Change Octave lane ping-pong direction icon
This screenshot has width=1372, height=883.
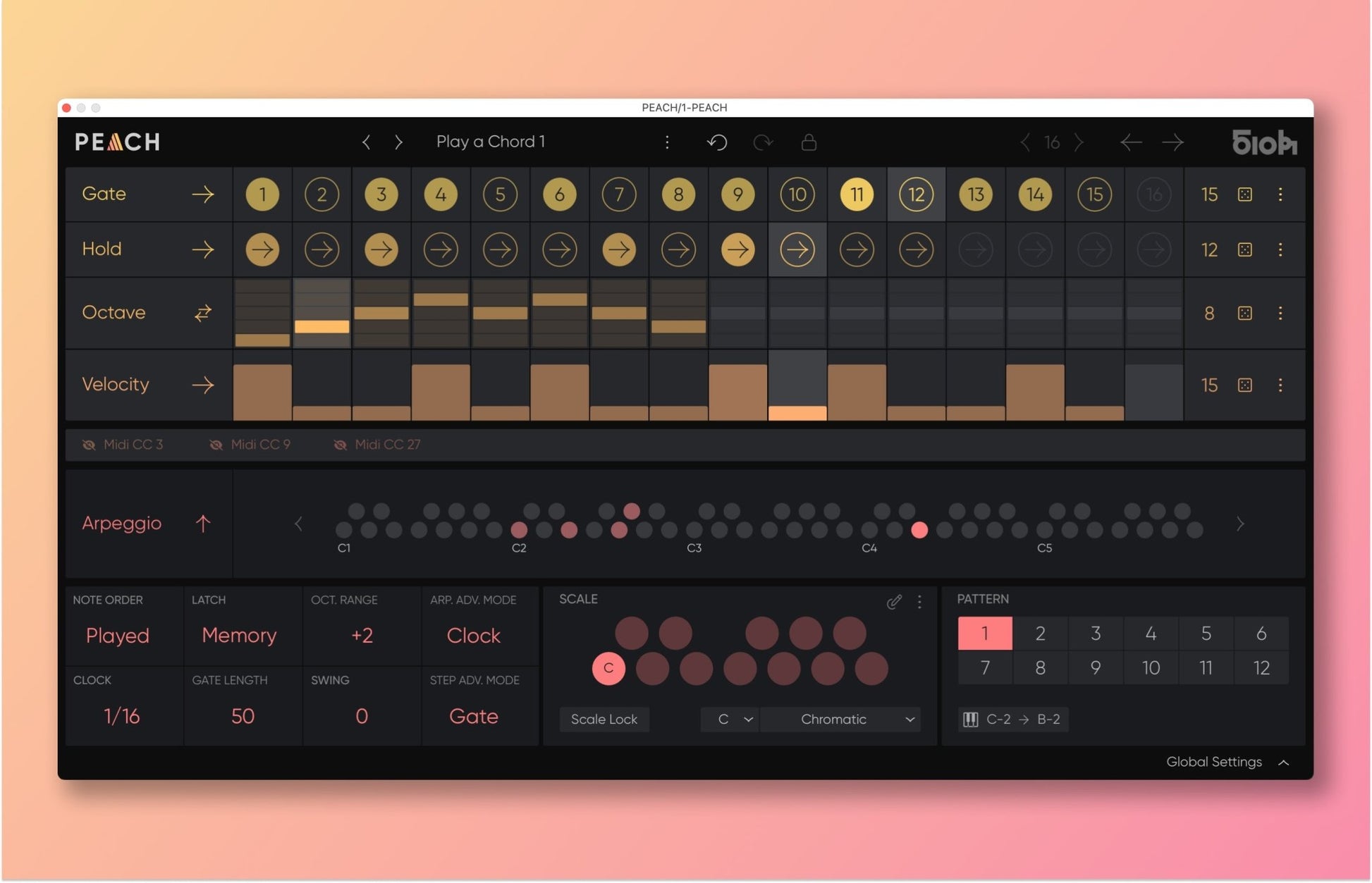[203, 313]
